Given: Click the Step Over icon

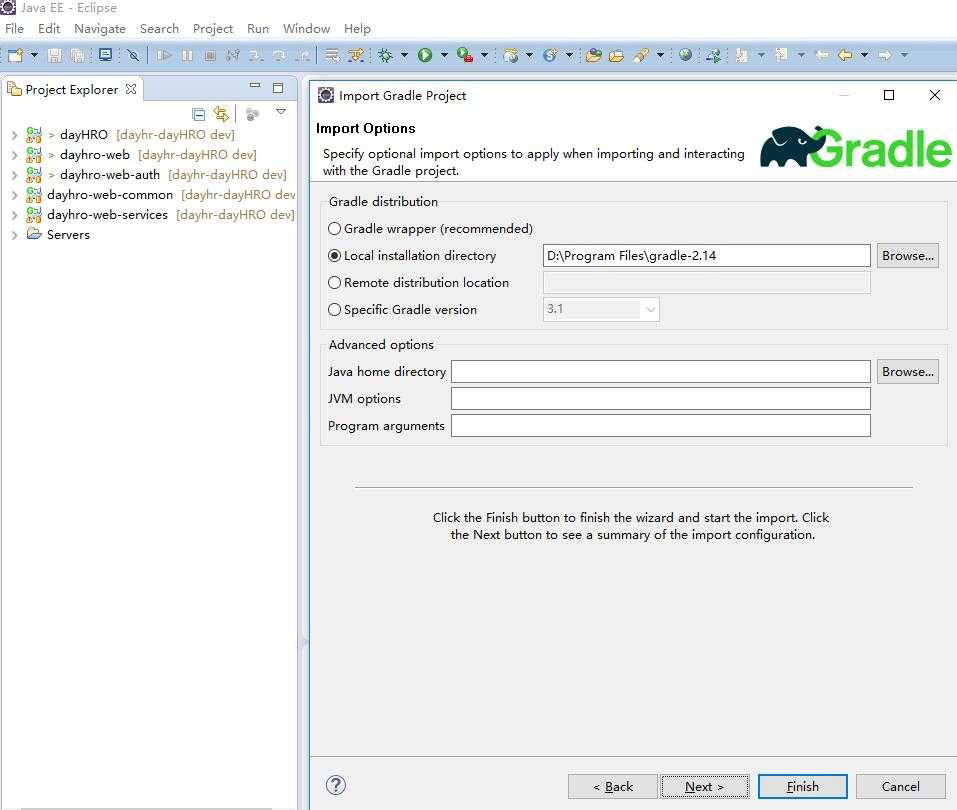Looking at the screenshot, I should (x=279, y=56).
